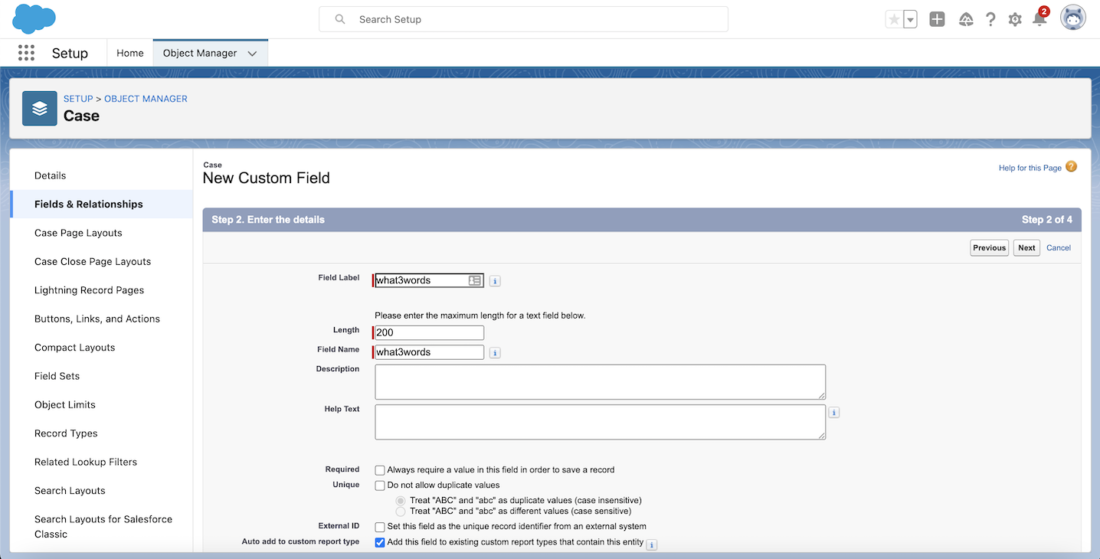The image size is (1100, 559).
Task: Open Compact Layouts
Action: tap(74, 348)
